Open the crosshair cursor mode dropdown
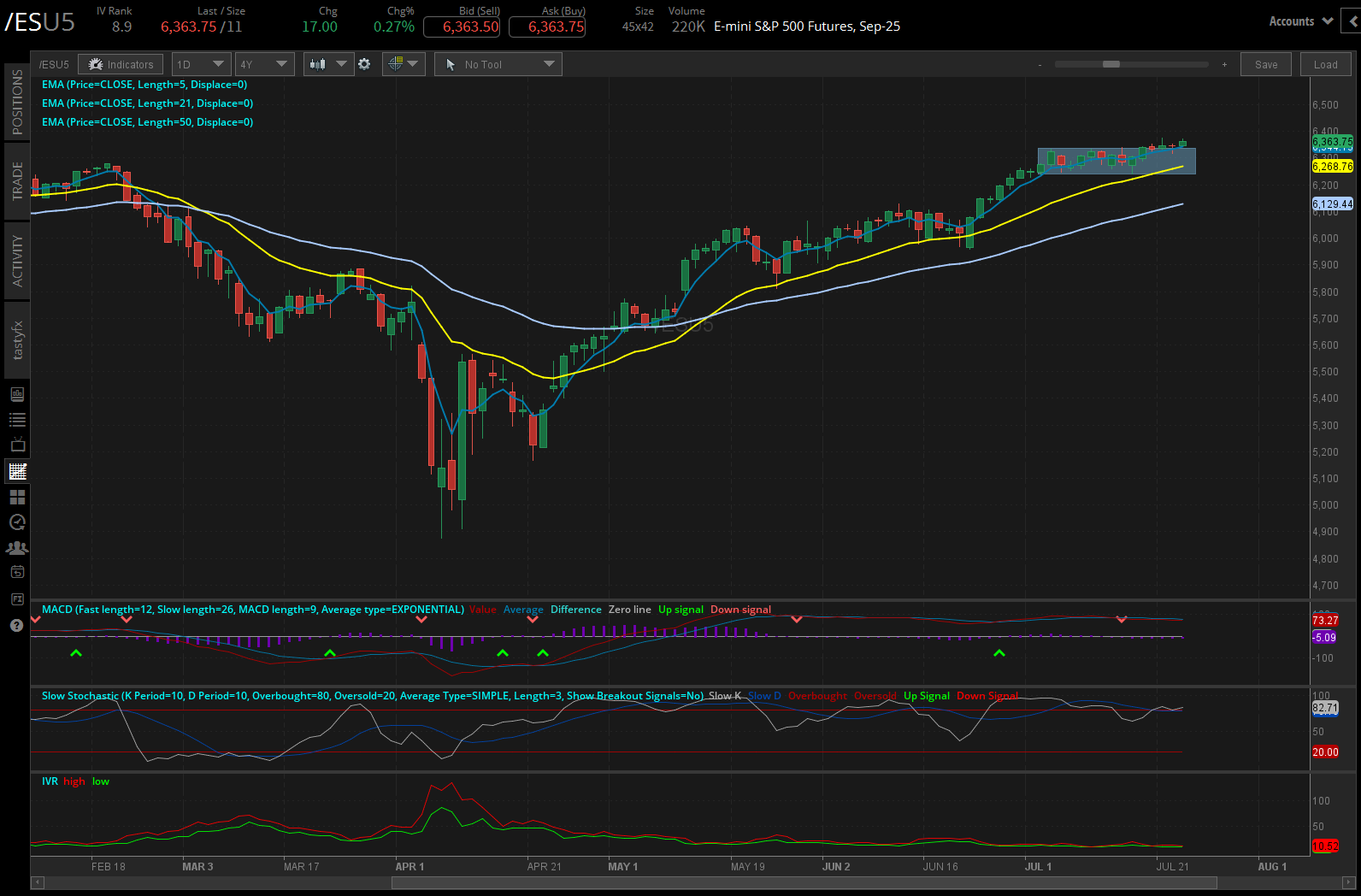 (404, 64)
